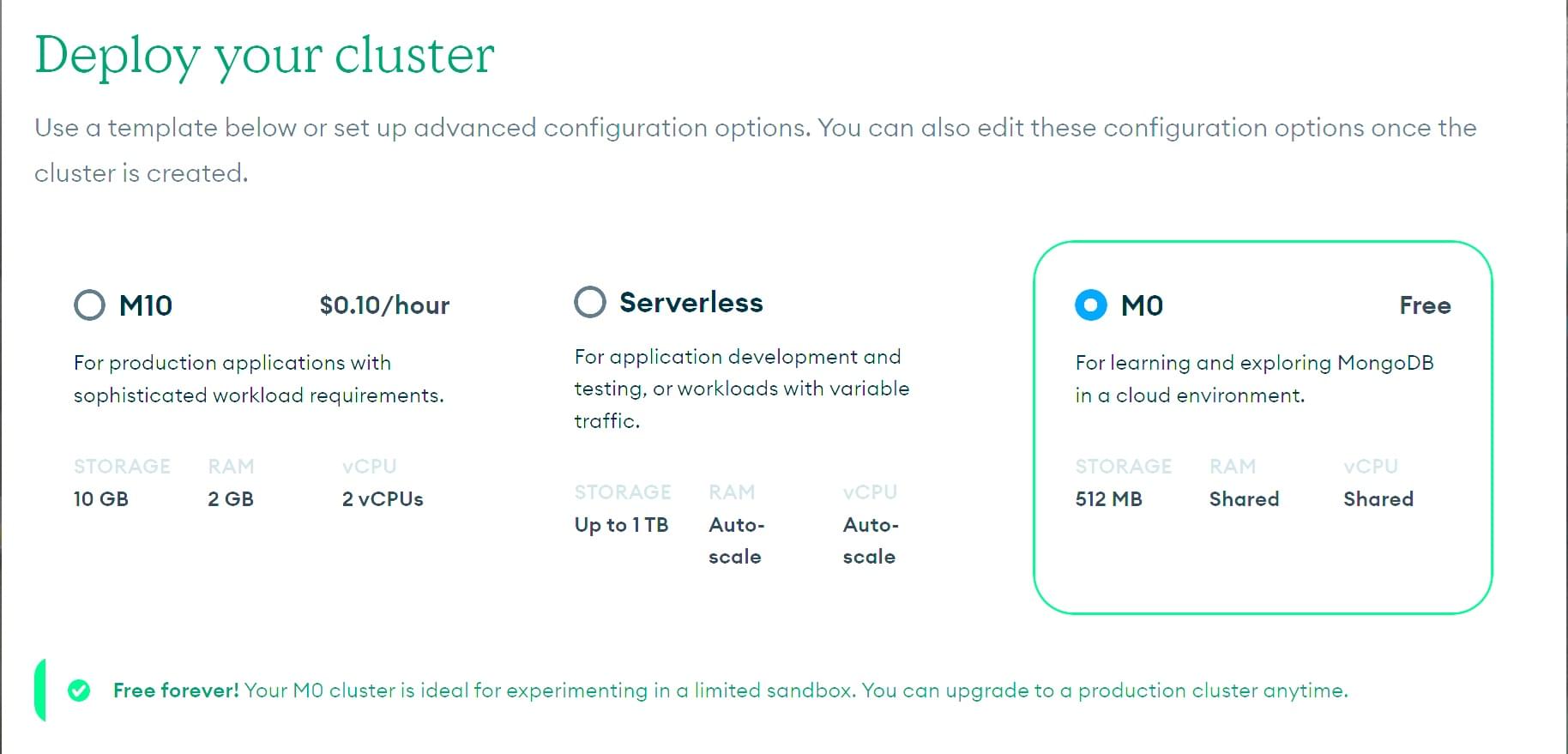The height and width of the screenshot is (754, 1568).
Task: Click the green checkmark icon in banner
Action: coord(79,691)
